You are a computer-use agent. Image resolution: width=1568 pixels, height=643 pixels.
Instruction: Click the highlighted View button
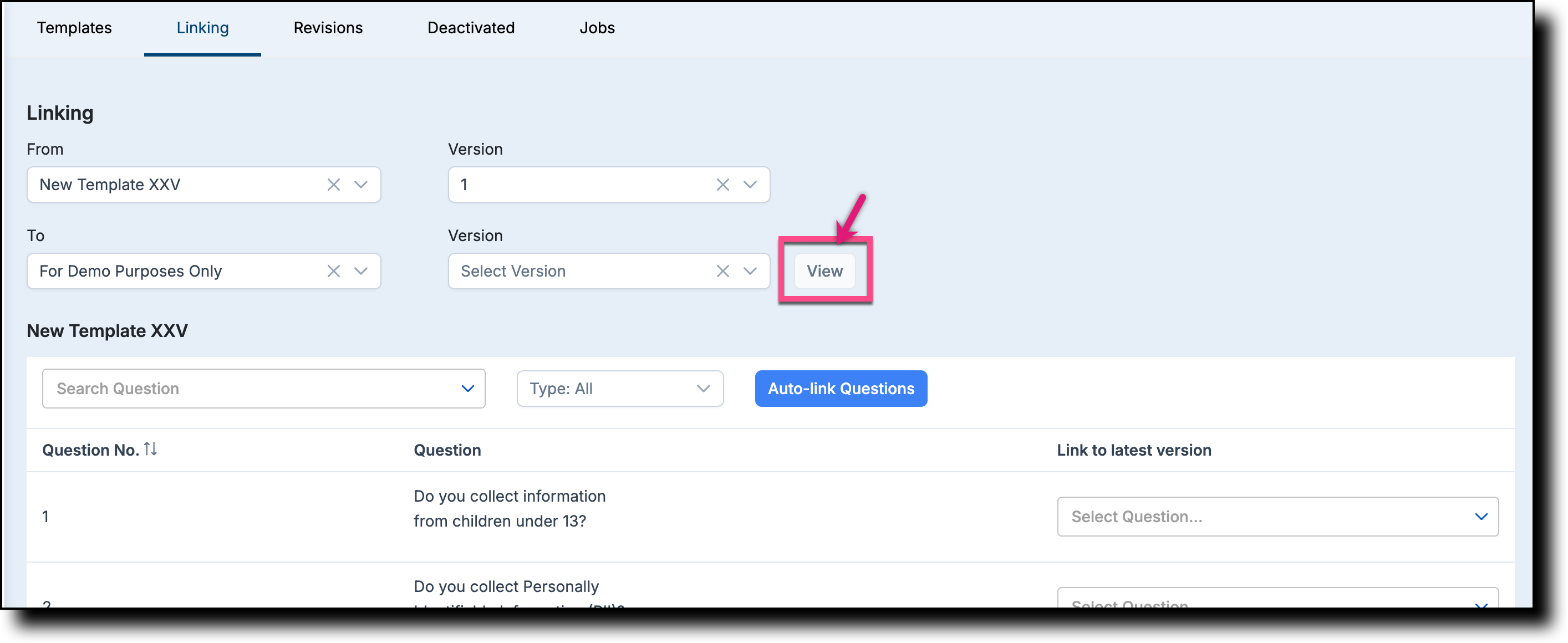tap(825, 271)
